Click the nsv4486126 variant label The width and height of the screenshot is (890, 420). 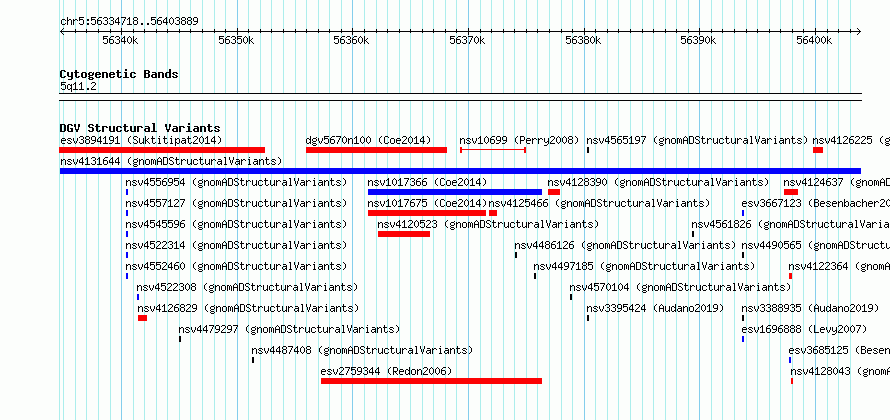[625, 245]
